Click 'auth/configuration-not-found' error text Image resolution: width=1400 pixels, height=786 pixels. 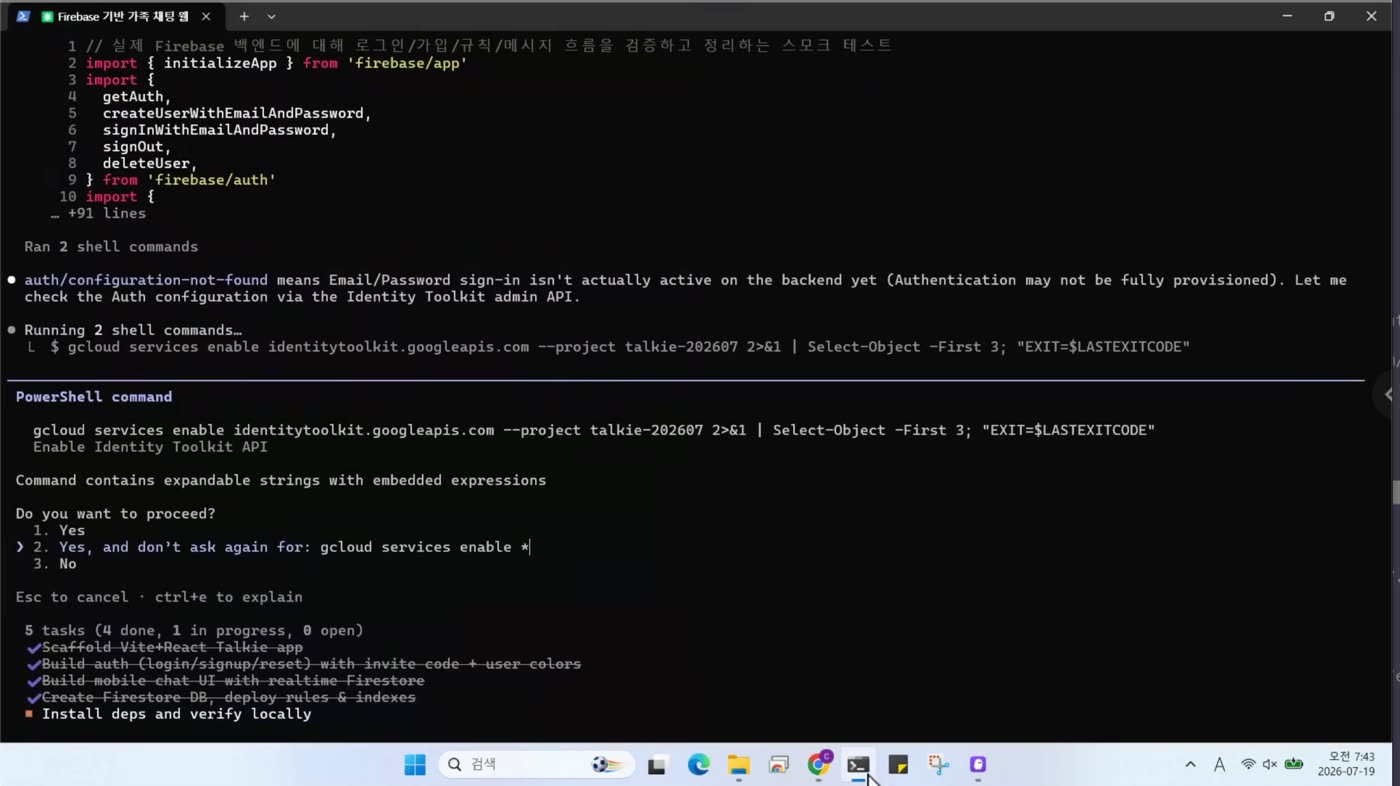[x=146, y=280]
